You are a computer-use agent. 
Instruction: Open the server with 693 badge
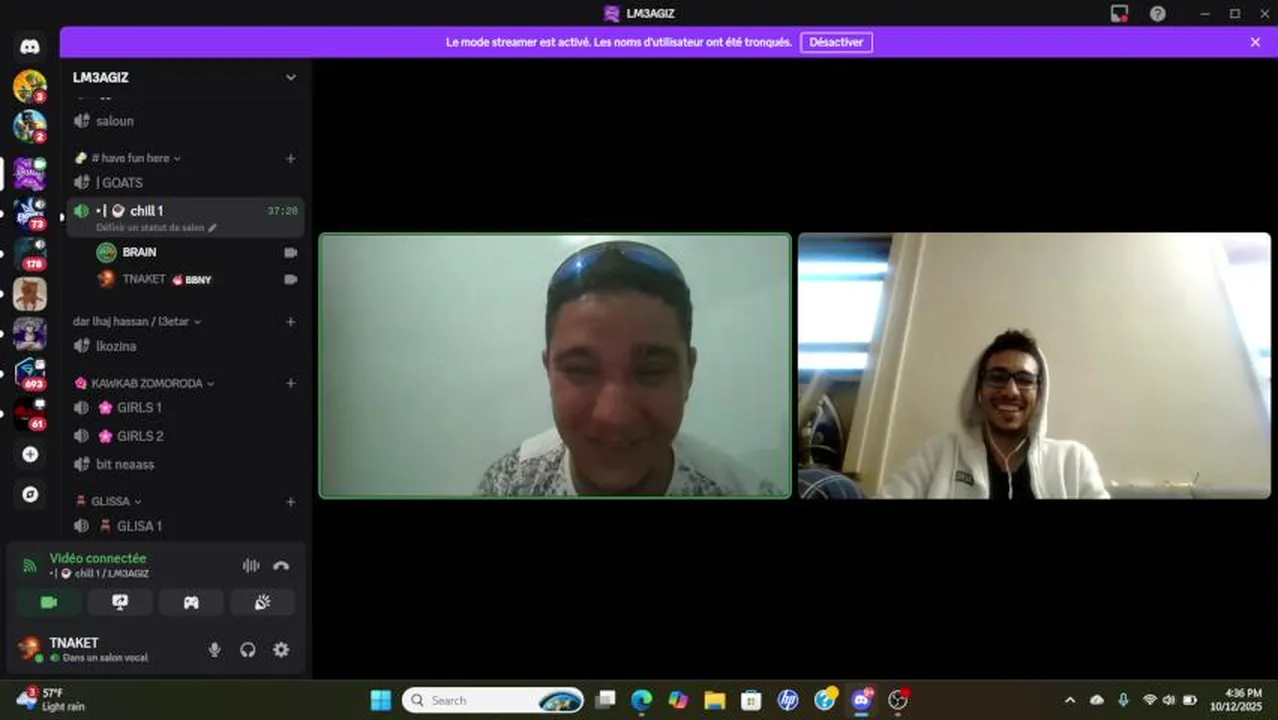[x=30, y=373]
